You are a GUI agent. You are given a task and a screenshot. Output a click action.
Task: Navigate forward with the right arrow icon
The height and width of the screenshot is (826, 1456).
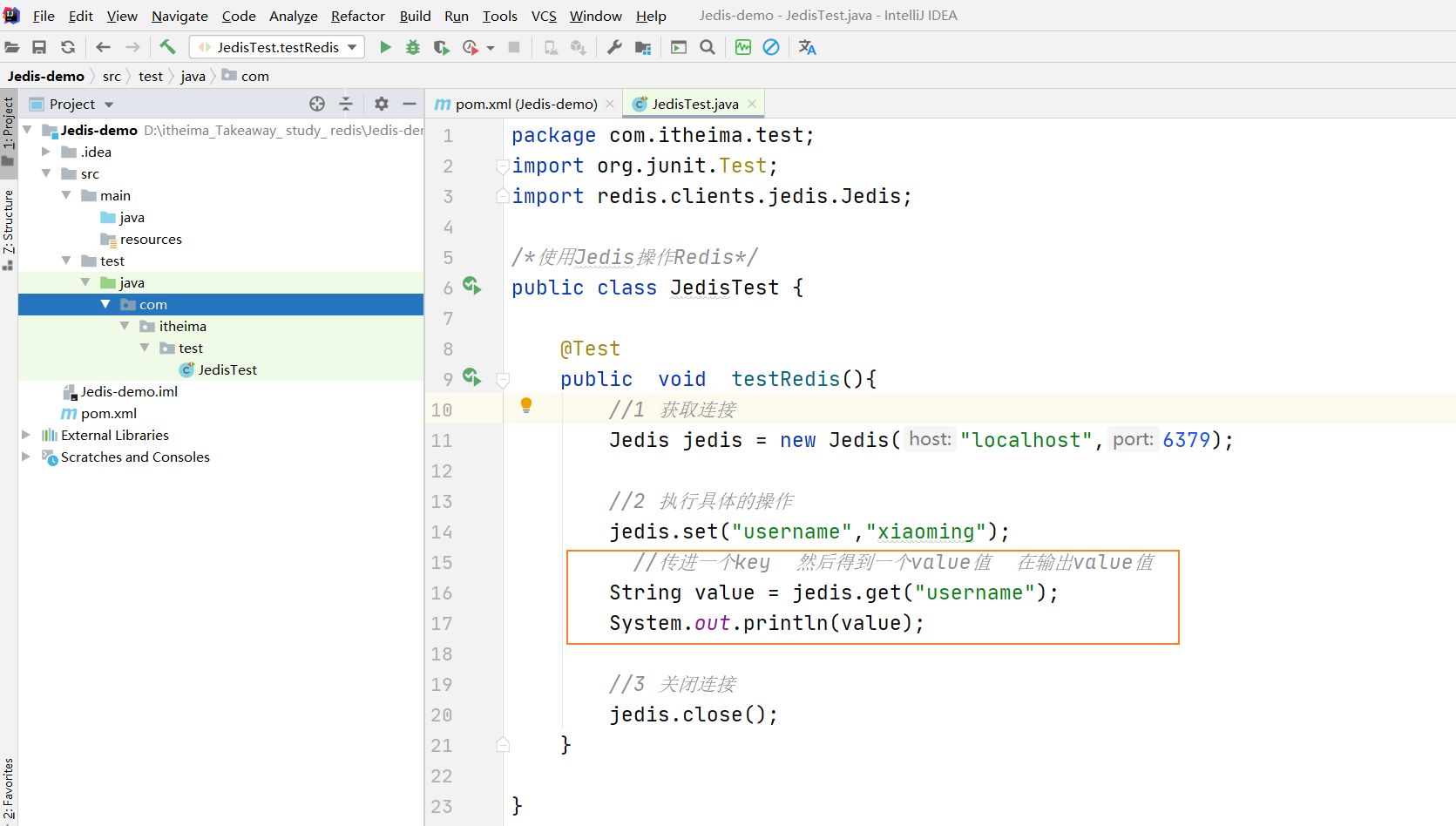click(x=132, y=47)
